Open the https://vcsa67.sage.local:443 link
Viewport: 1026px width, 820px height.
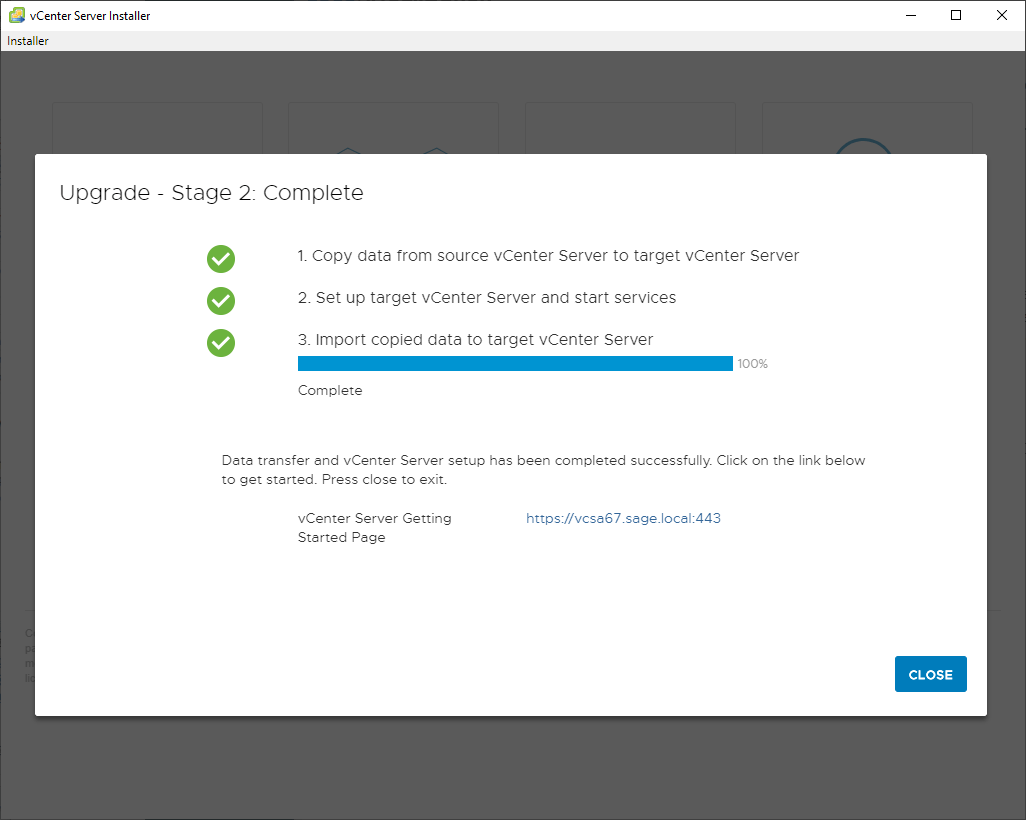click(623, 518)
